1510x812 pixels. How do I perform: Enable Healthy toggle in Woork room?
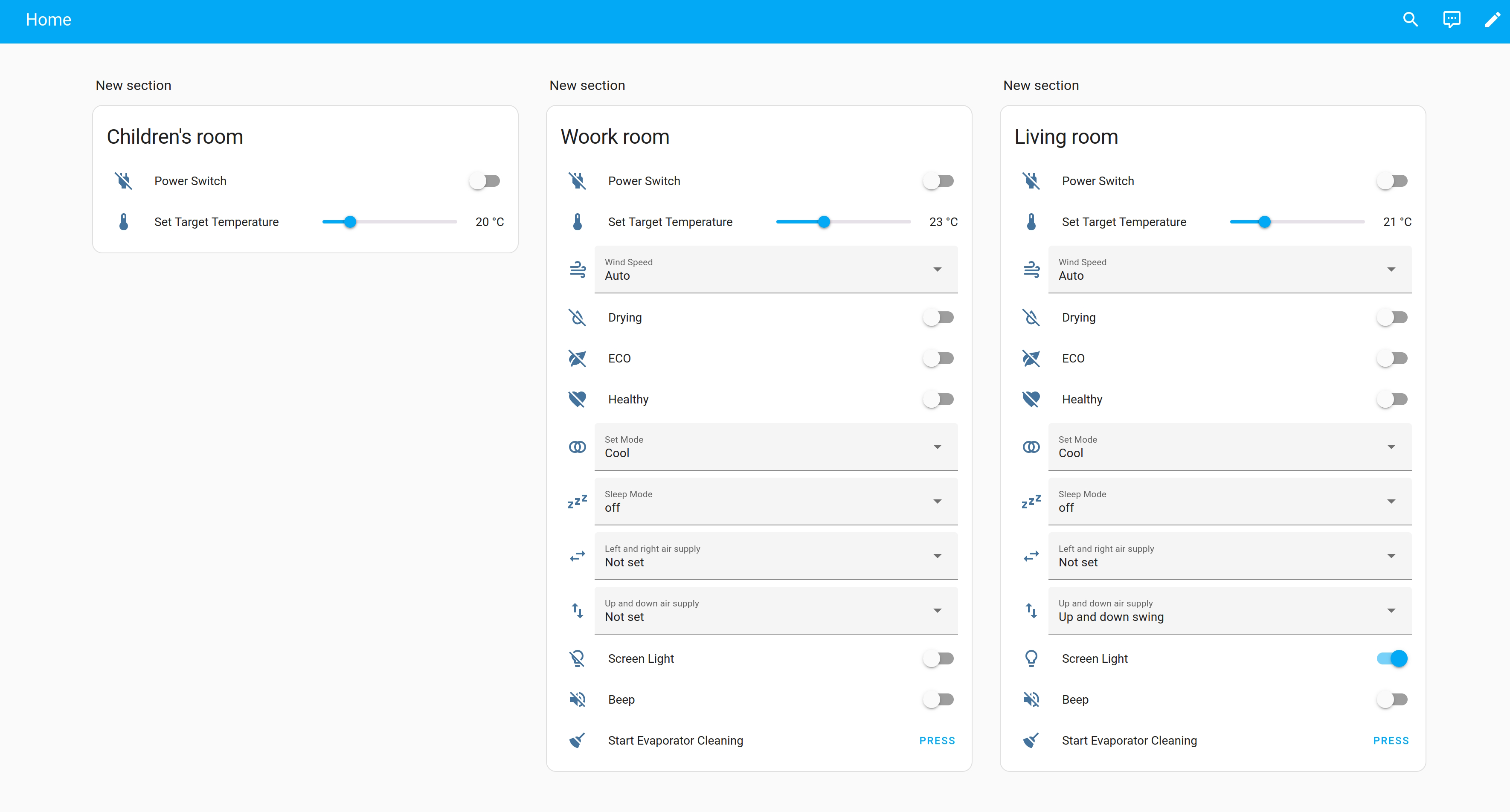click(938, 400)
